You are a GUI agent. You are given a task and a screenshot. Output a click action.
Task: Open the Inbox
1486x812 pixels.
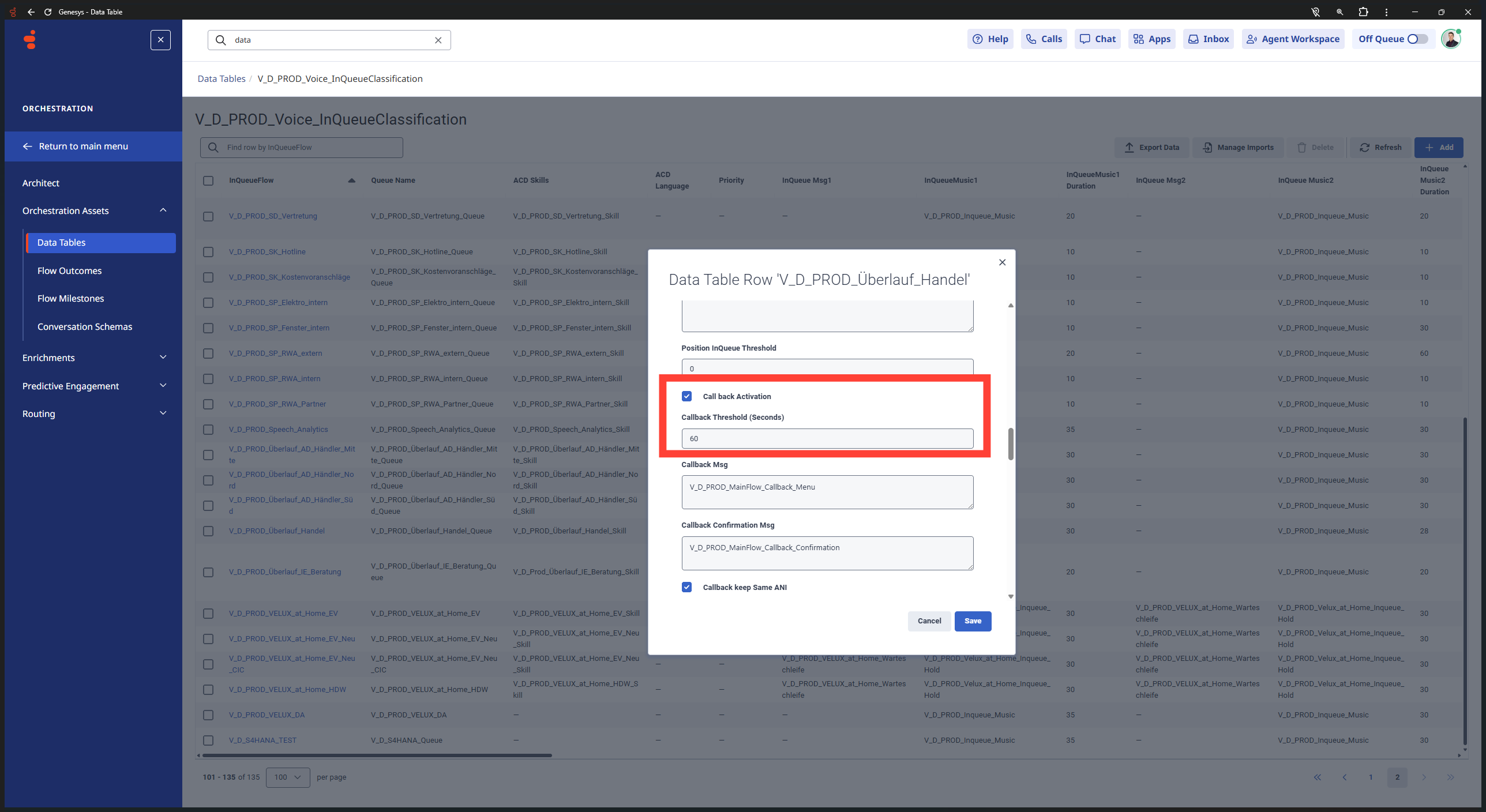point(1208,39)
